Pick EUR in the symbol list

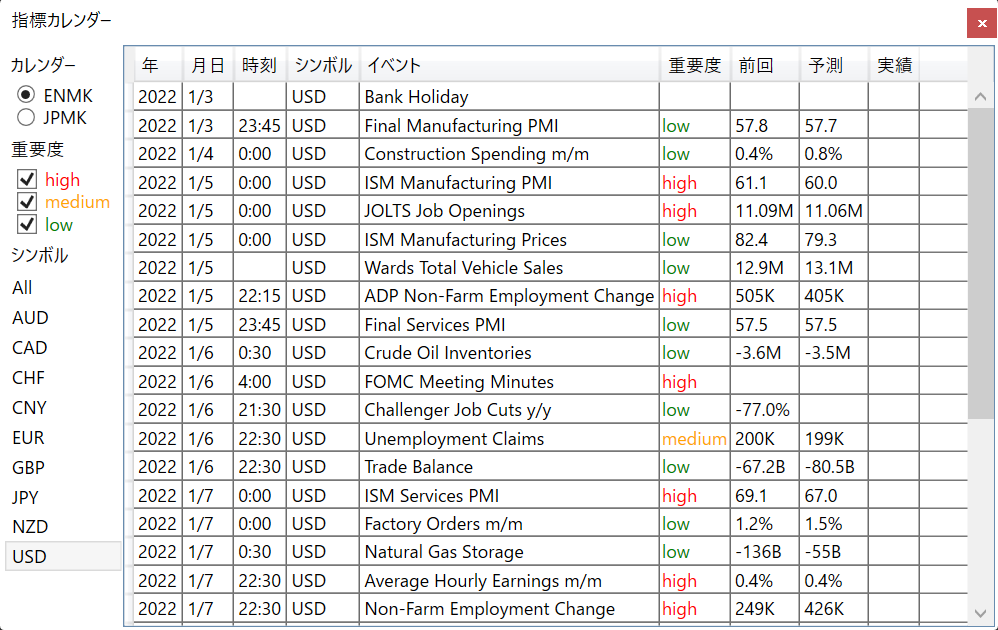tap(28, 438)
